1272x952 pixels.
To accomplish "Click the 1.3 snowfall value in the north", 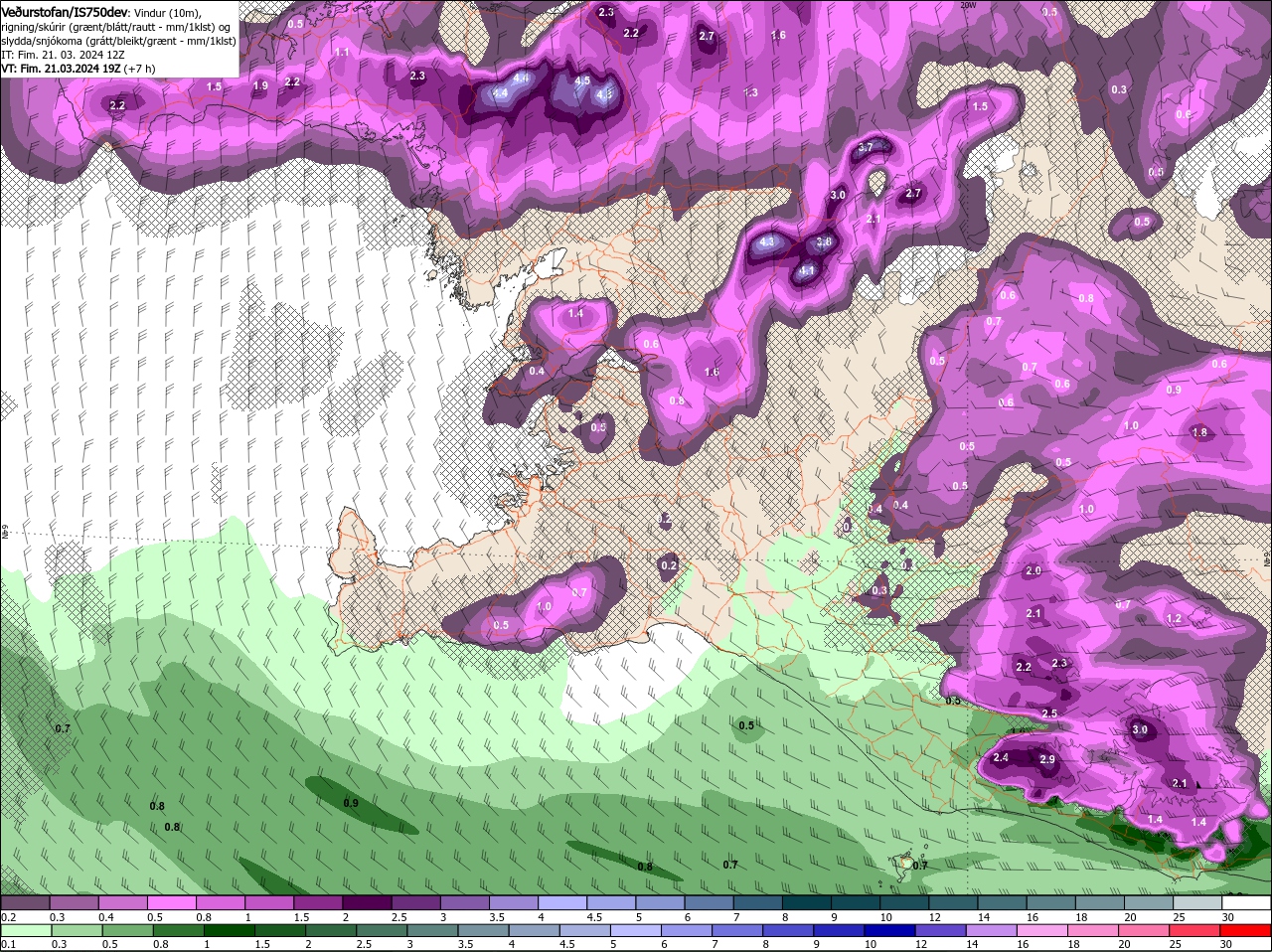I will click(751, 92).
